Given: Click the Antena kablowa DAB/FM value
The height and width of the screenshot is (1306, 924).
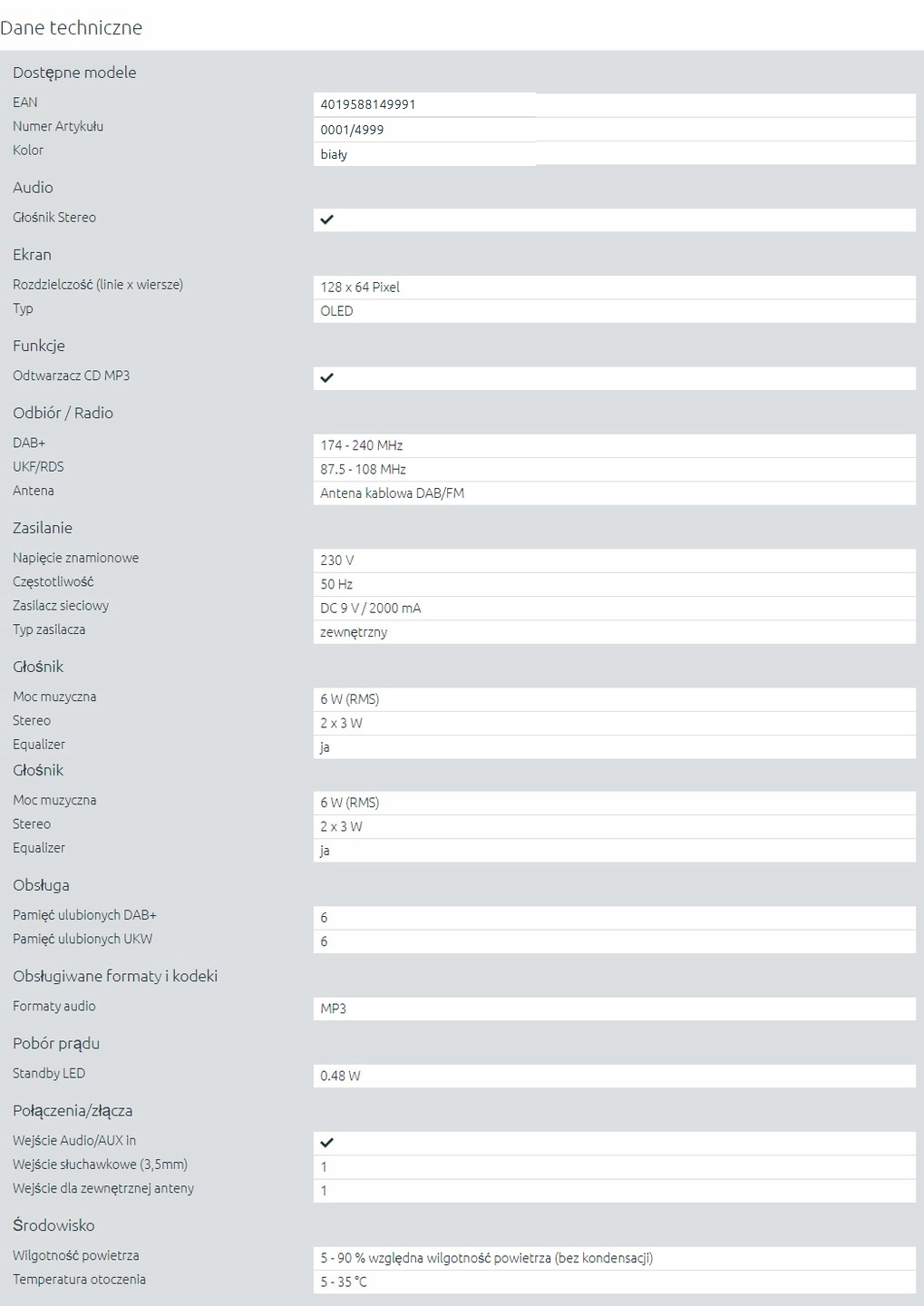Looking at the screenshot, I should coord(392,493).
